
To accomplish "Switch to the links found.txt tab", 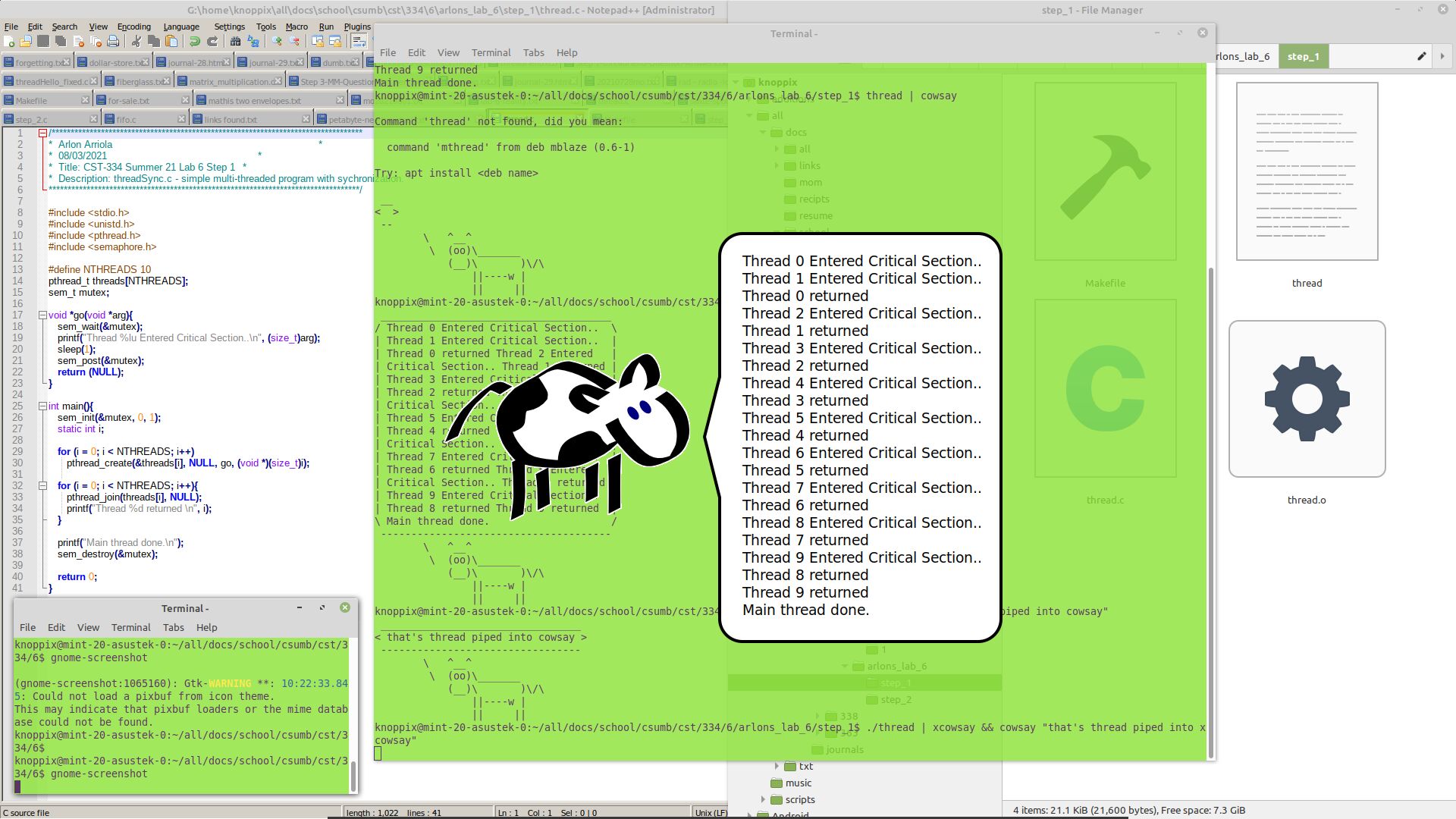I will coord(250,119).
